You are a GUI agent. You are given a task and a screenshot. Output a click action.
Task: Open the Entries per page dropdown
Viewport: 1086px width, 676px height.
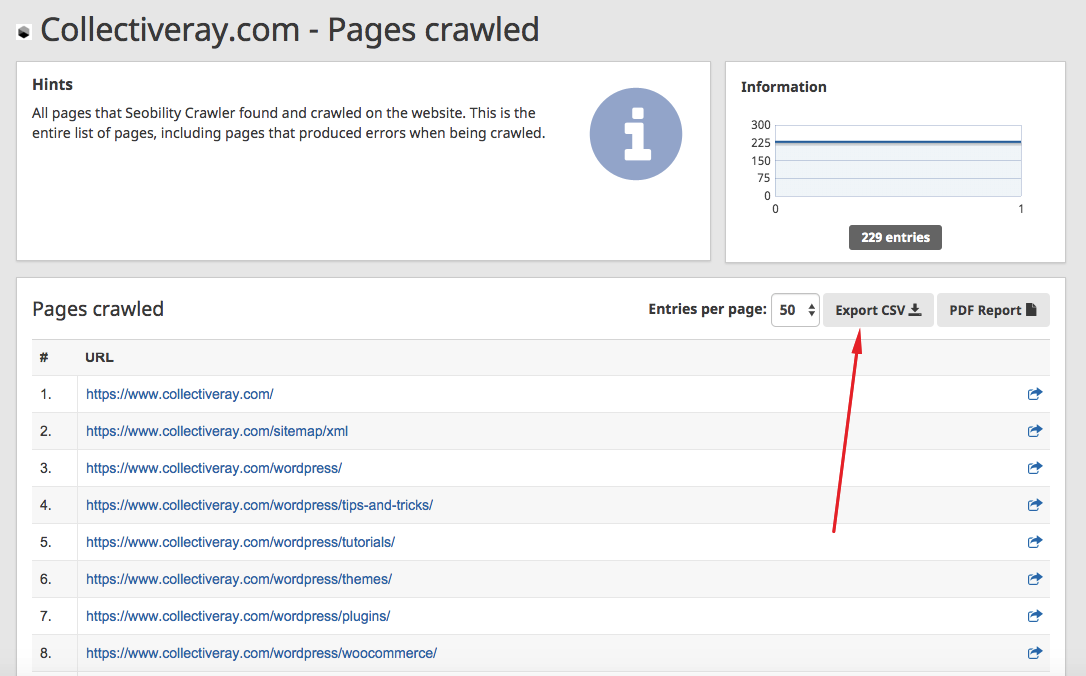[795, 310]
